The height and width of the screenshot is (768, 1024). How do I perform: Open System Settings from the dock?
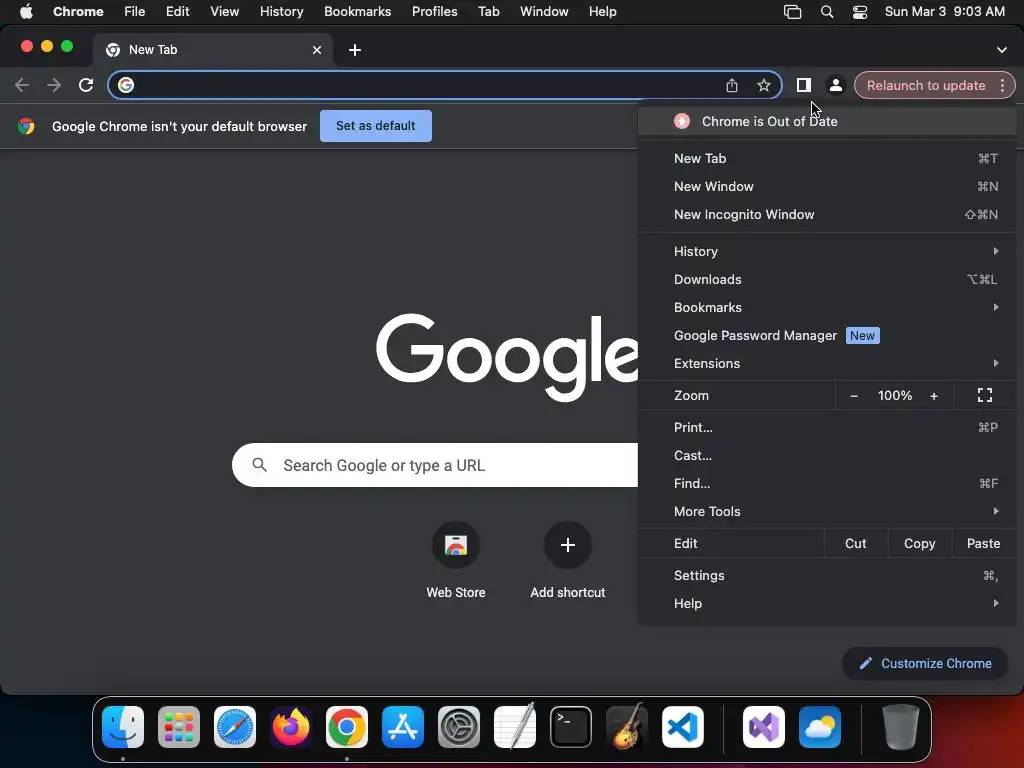pos(458,727)
